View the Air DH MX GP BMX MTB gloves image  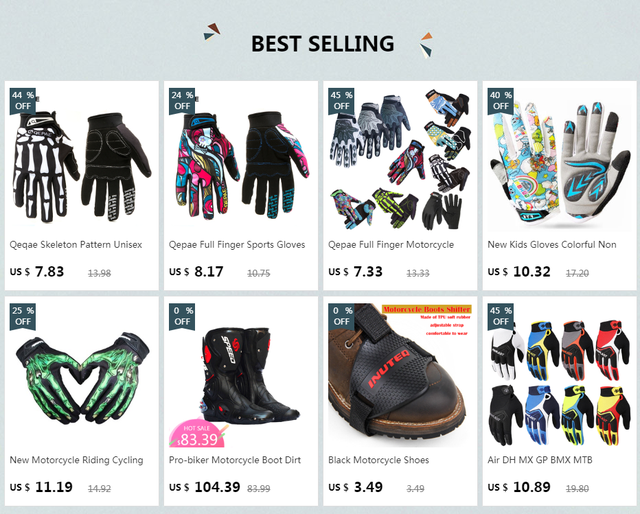[559, 375]
